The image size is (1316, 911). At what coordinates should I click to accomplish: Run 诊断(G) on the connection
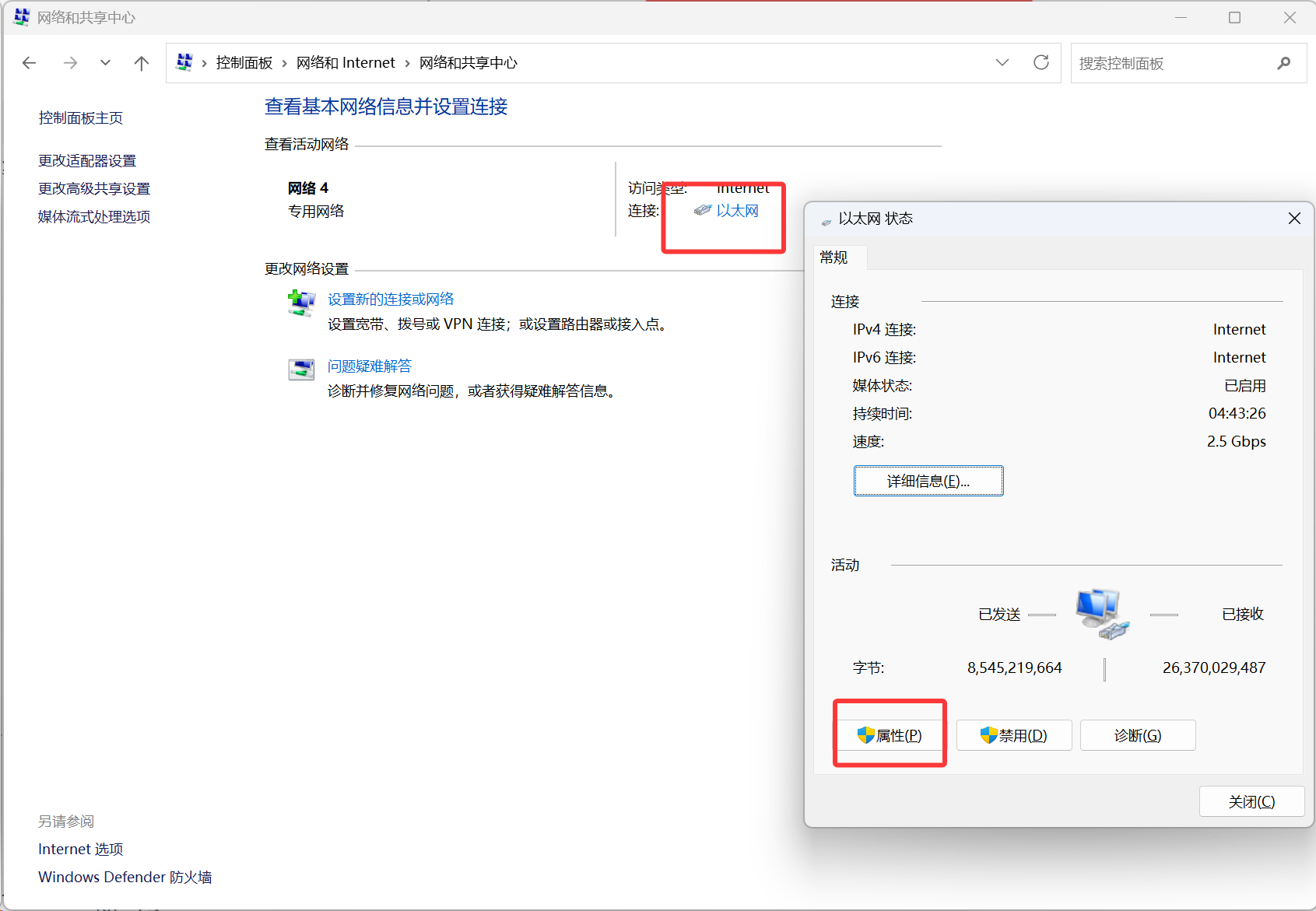1137,735
